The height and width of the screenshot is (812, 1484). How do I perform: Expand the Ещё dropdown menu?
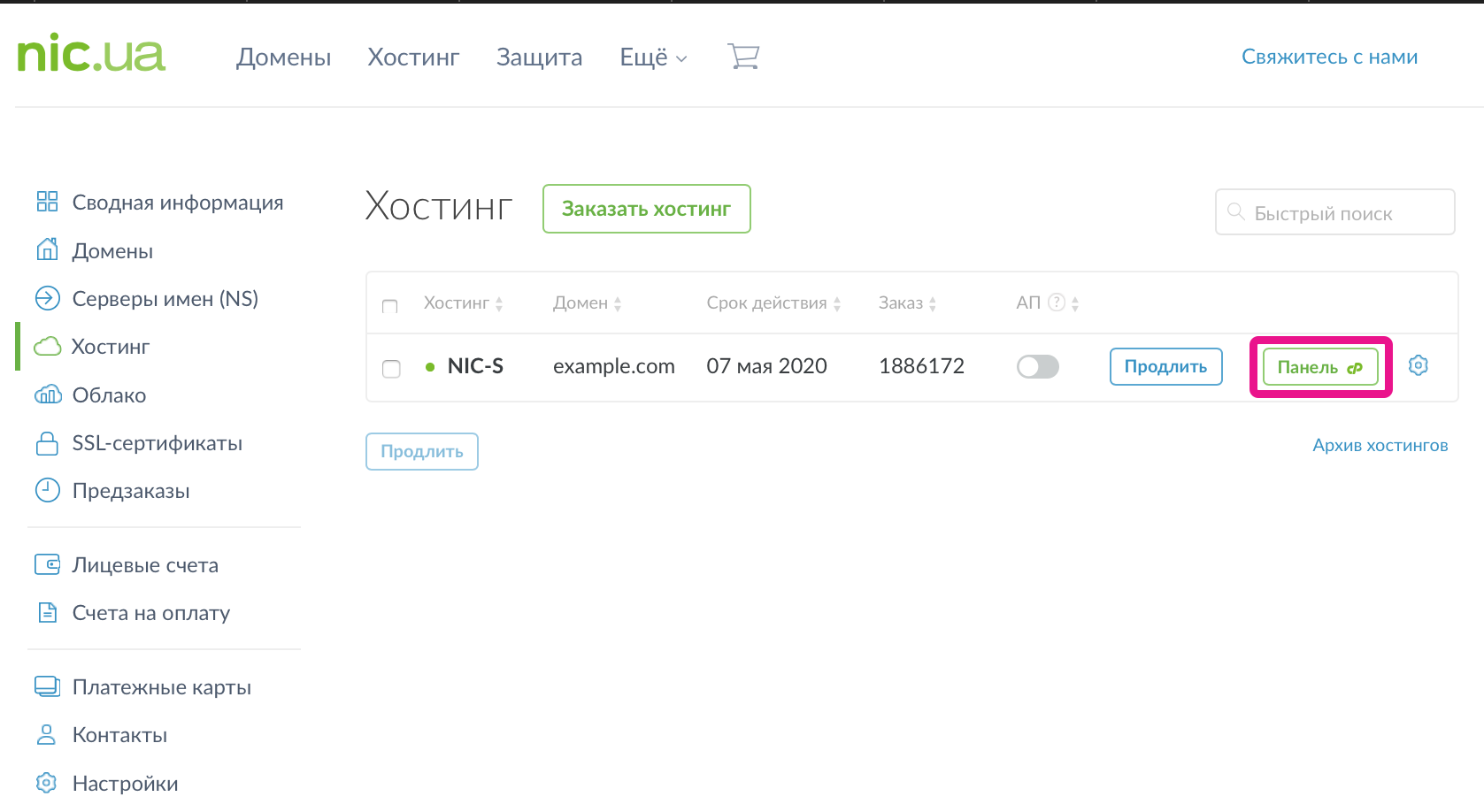click(x=653, y=57)
